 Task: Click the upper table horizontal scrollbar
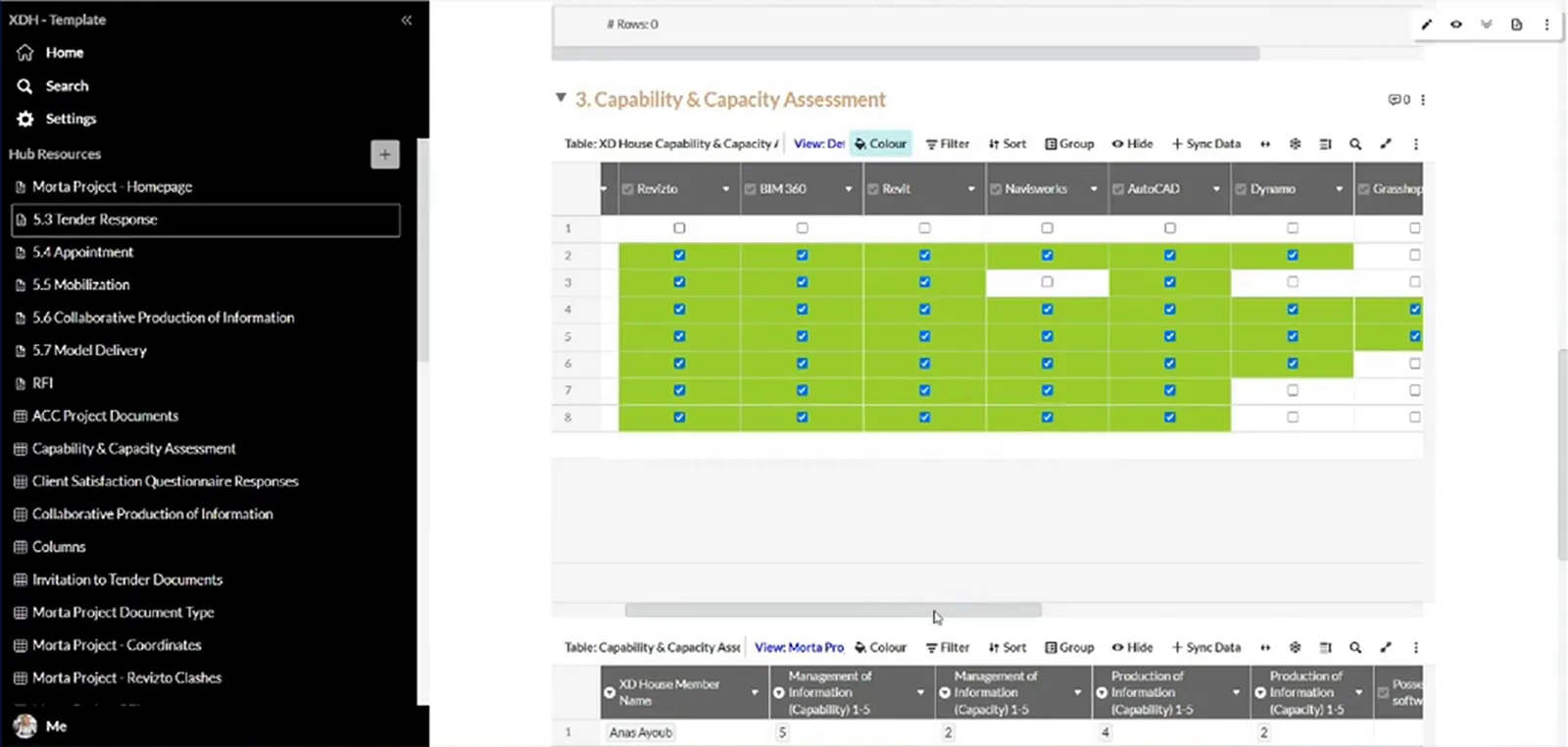click(833, 610)
